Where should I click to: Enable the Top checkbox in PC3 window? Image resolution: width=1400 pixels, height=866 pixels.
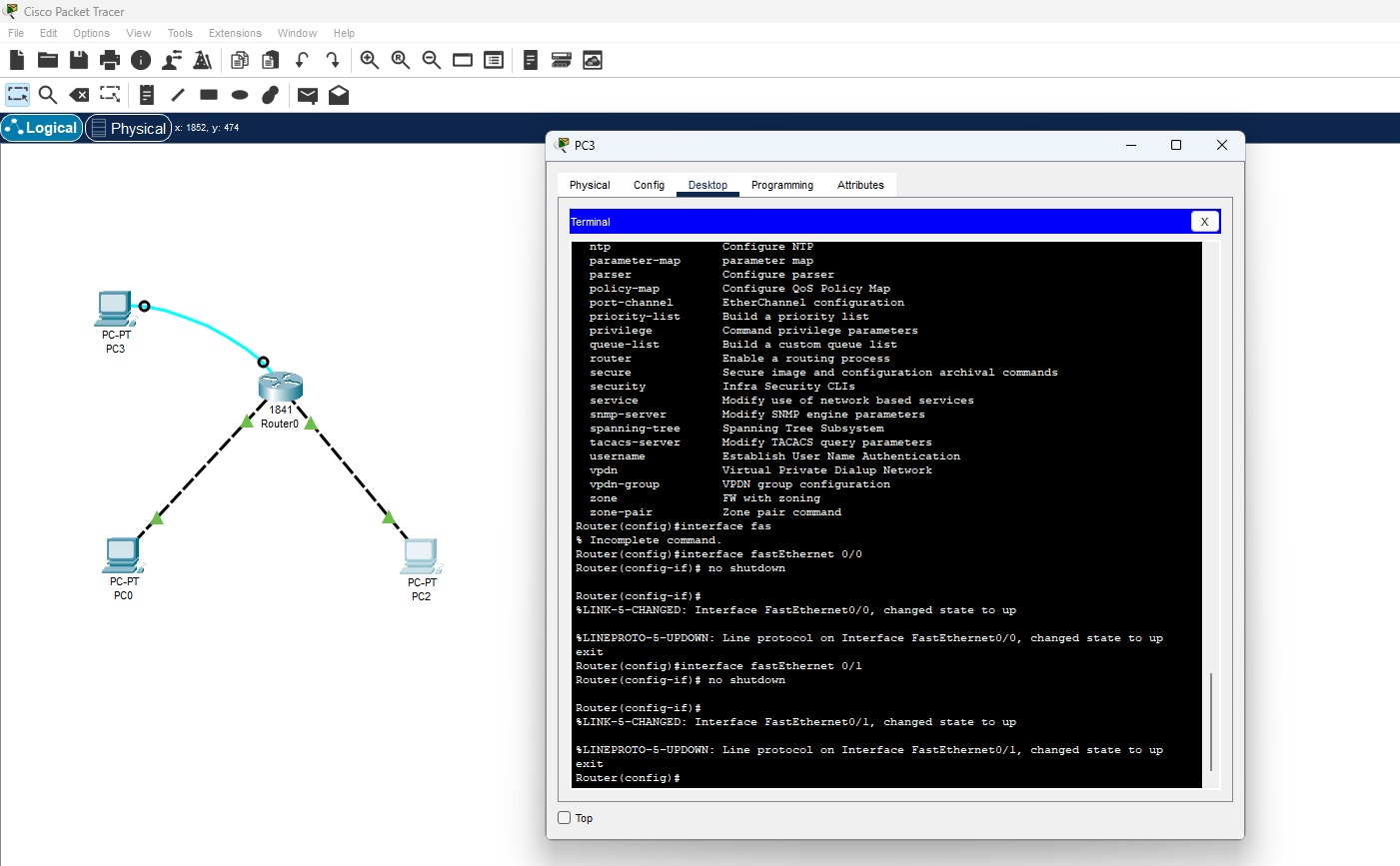pos(565,818)
